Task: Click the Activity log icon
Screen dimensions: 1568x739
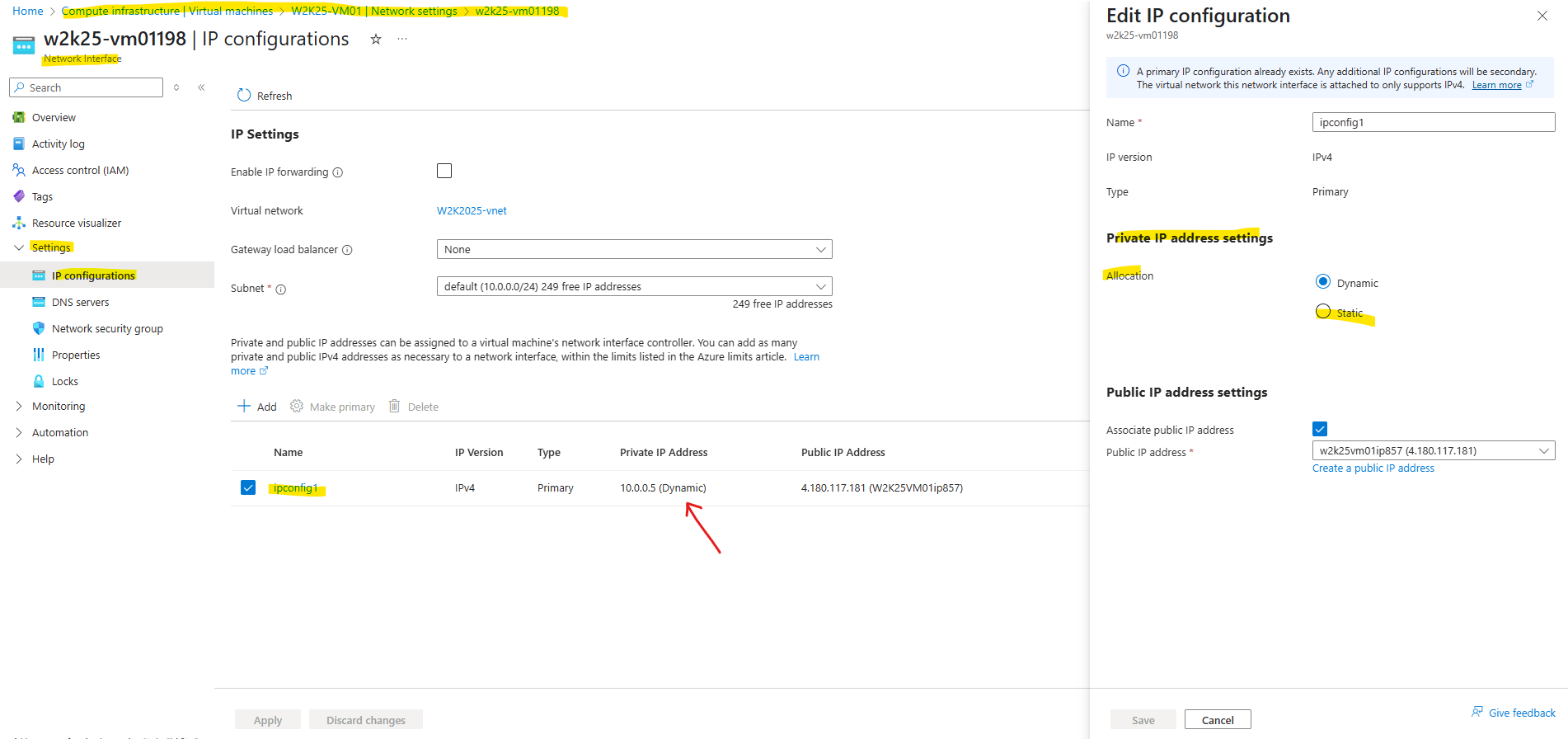Action: tap(19, 144)
